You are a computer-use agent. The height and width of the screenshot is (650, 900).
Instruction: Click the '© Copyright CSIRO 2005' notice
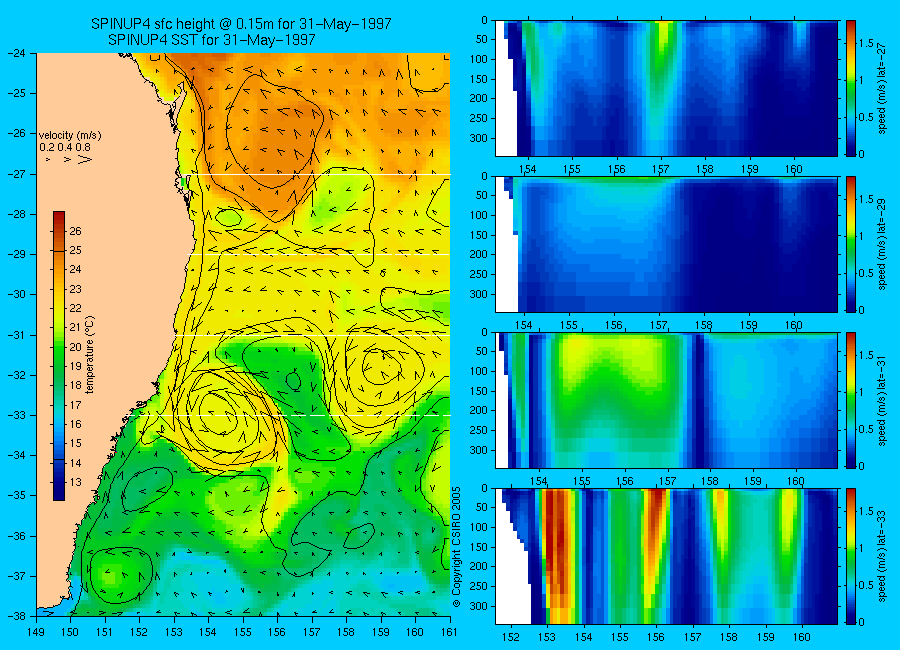point(457,547)
